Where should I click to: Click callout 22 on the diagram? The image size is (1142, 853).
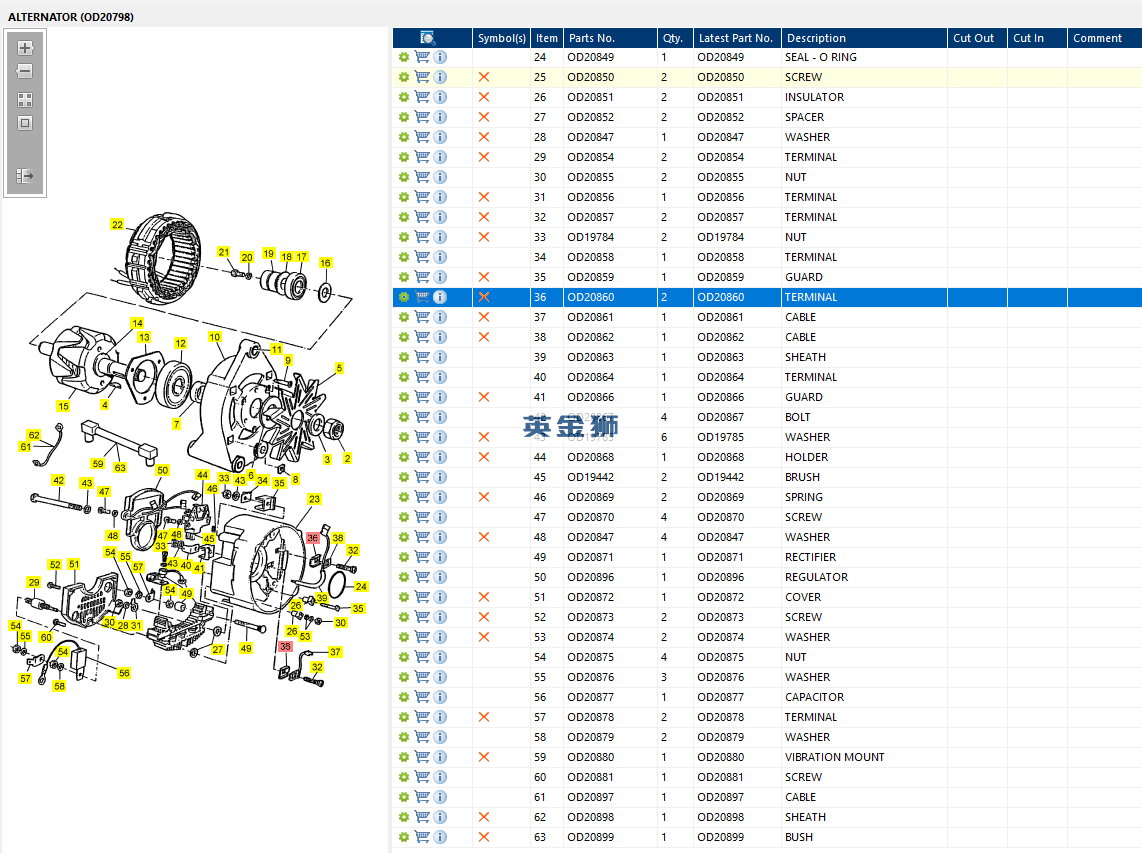point(117,225)
